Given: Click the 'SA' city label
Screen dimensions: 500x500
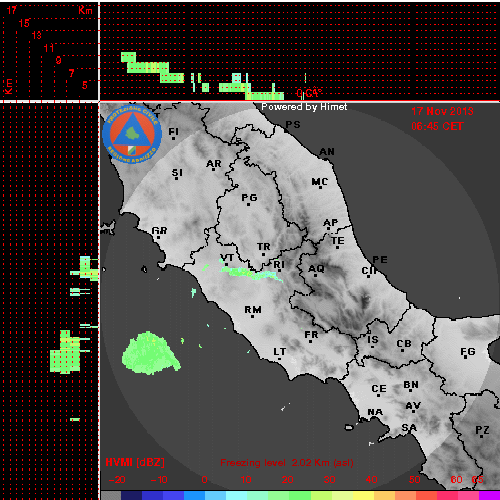Looking at the screenshot, I should [409, 428].
